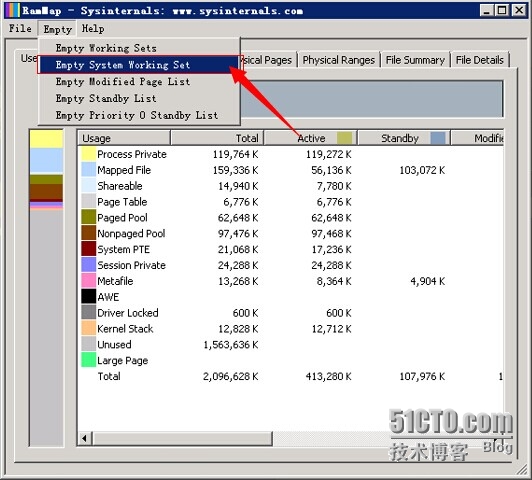This screenshot has width=532, height=480.
Task: Select Empty System Working Set
Action: coord(139,65)
